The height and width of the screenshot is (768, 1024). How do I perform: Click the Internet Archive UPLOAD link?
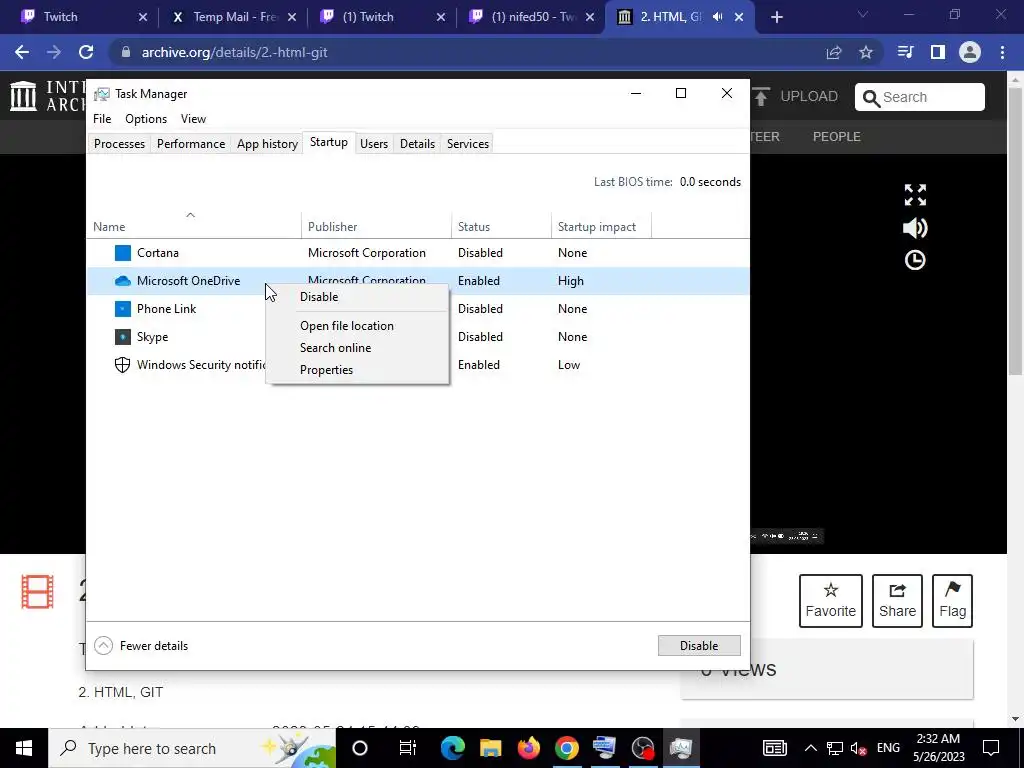(795, 97)
